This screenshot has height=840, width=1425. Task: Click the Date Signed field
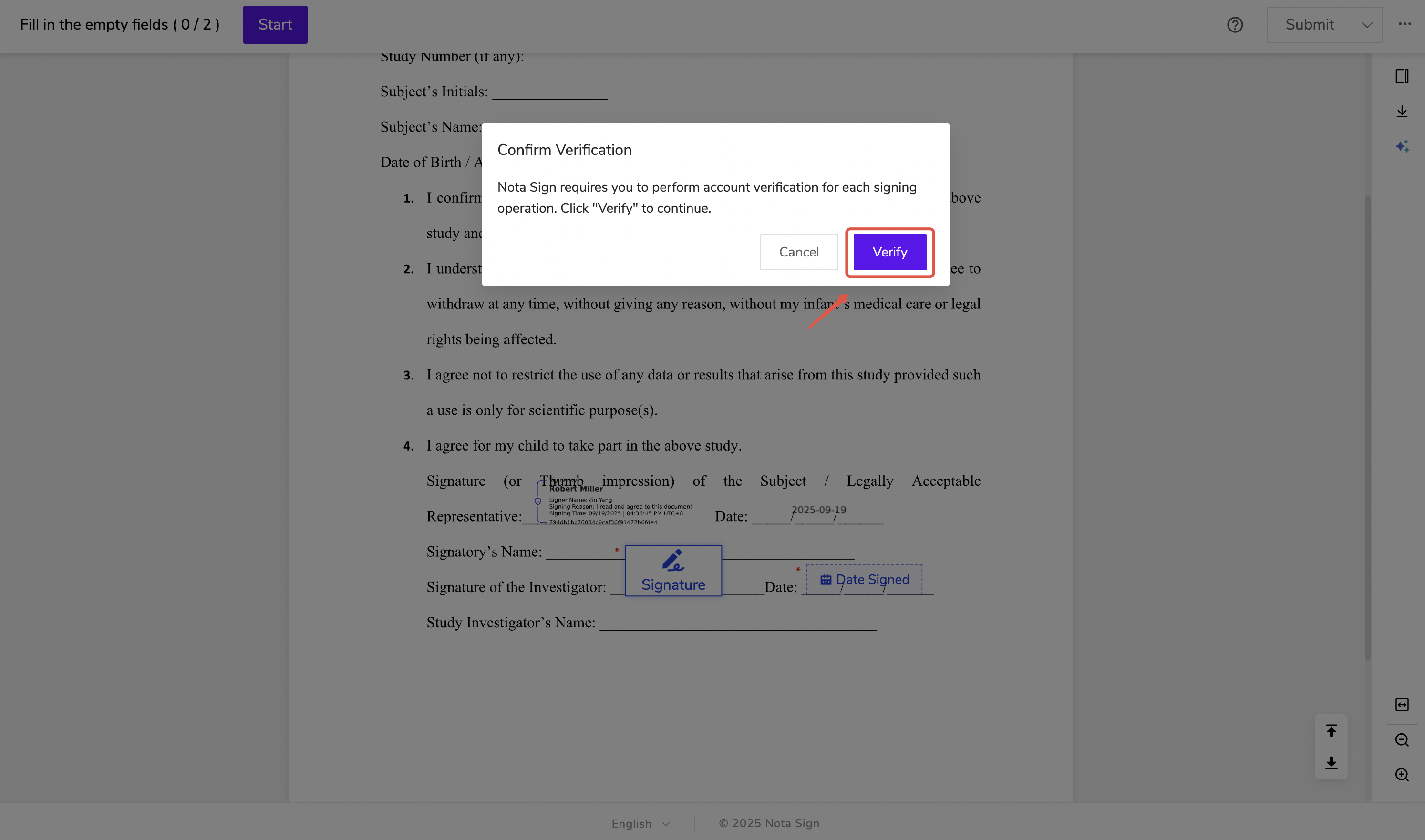[x=864, y=580]
